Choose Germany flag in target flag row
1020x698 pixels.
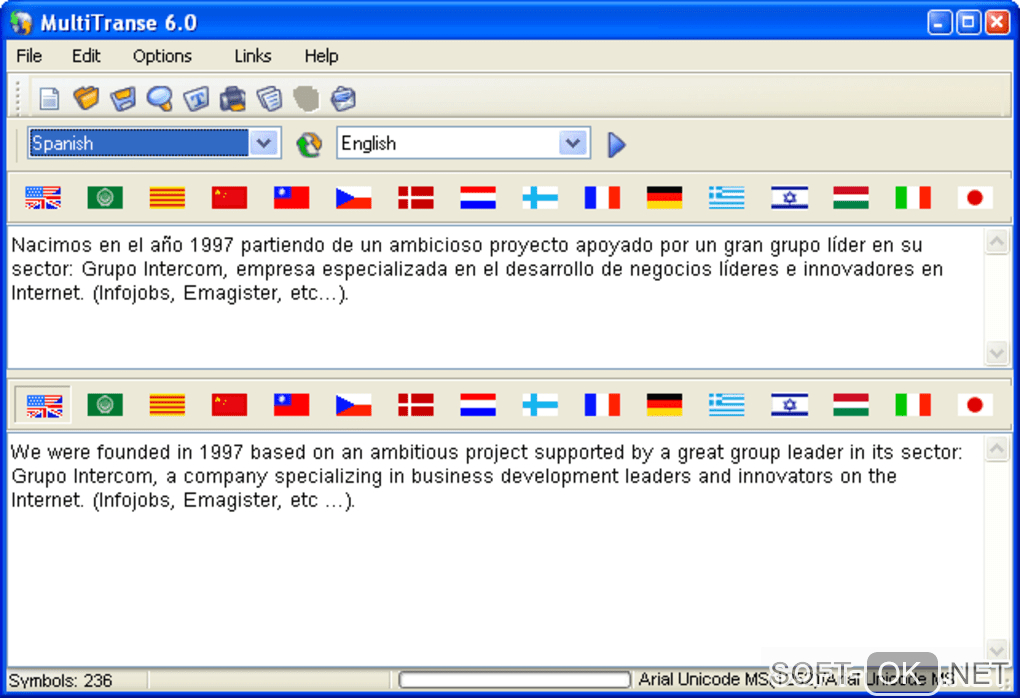[664, 405]
